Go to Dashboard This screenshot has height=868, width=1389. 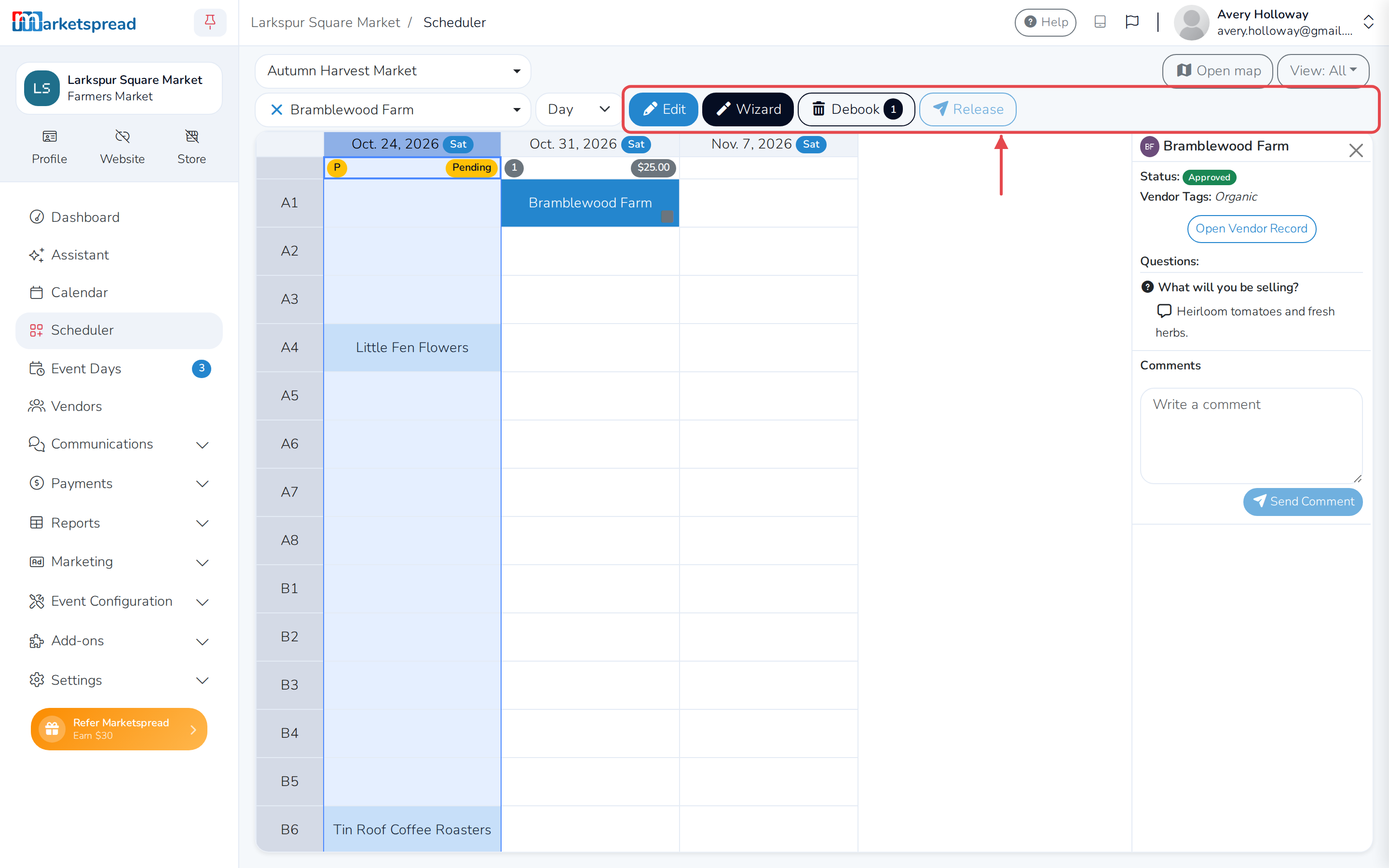(x=119, y=217)
